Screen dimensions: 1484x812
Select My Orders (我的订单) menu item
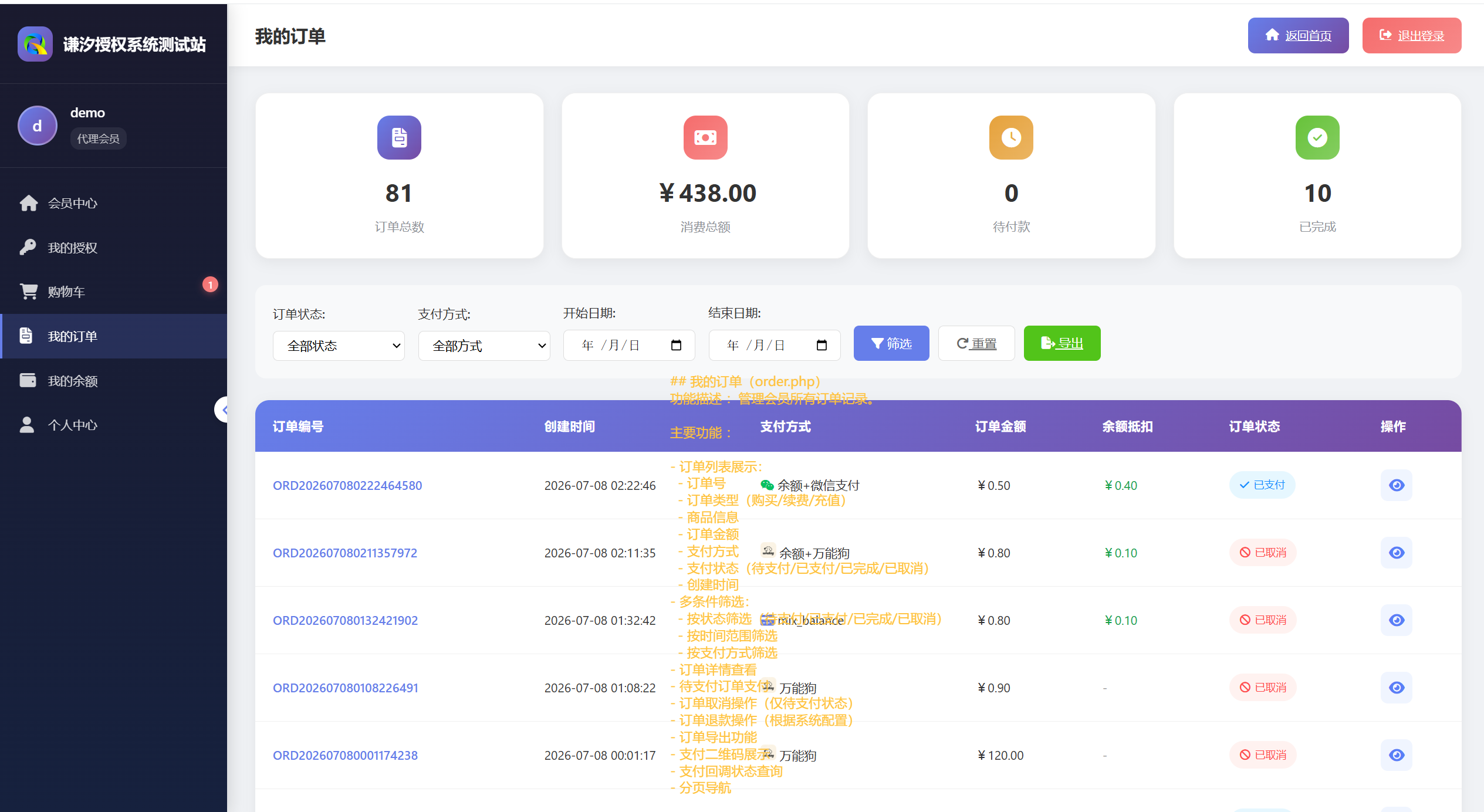tap(113, 336)
